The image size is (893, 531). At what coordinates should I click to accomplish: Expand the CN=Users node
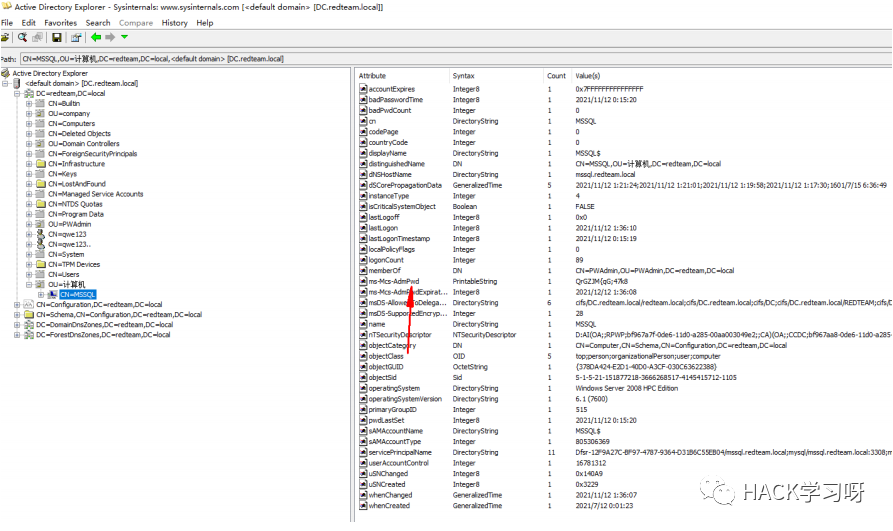[x=28, y=275]
